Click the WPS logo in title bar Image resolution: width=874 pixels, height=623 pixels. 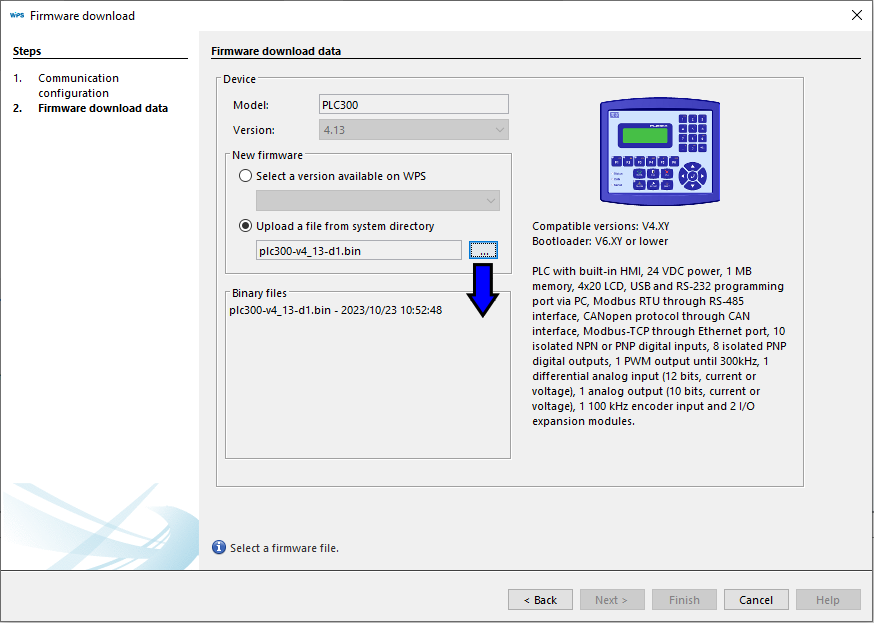tap(17, 16)
